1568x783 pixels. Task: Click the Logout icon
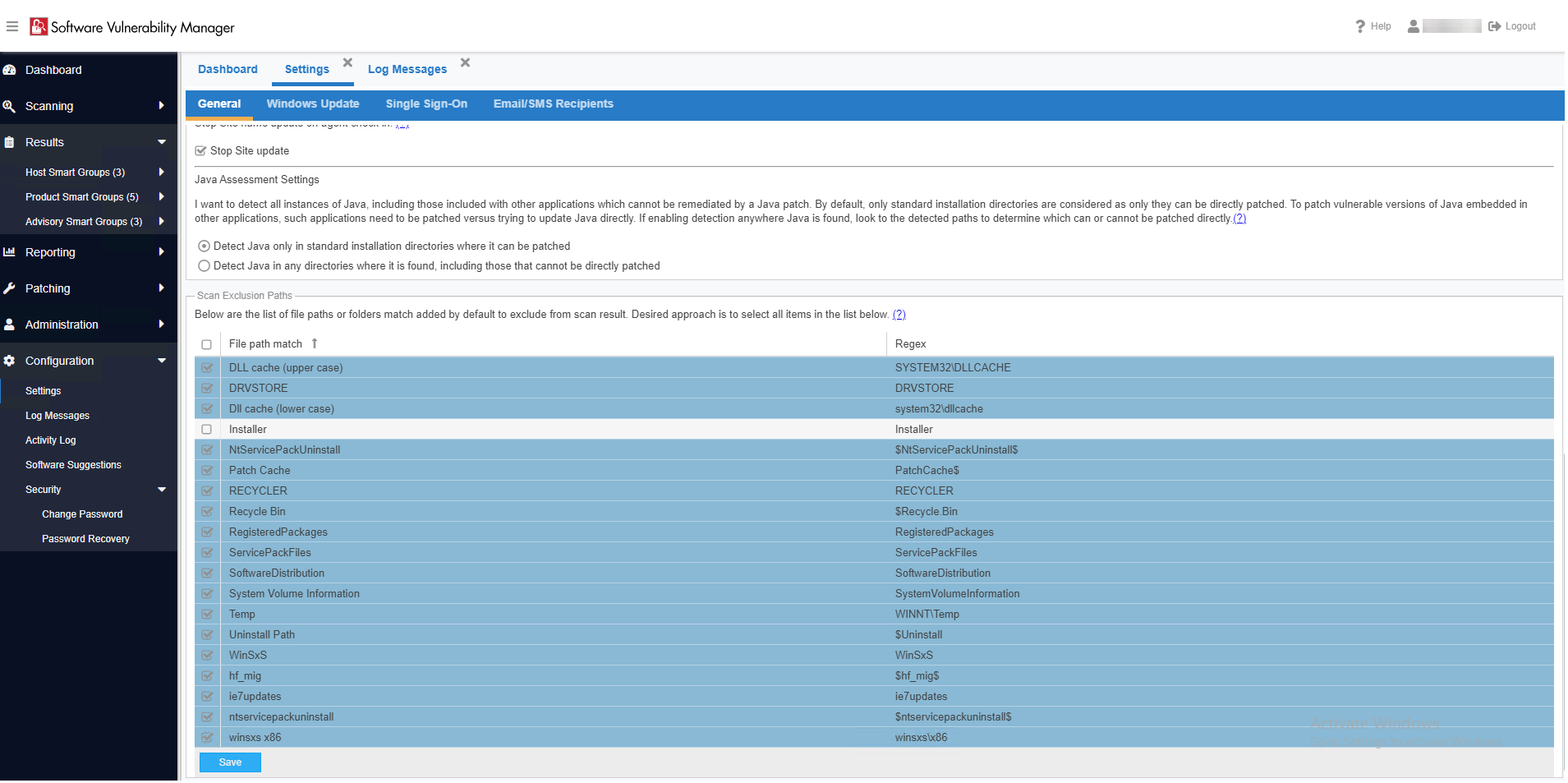pos(1494,26)
